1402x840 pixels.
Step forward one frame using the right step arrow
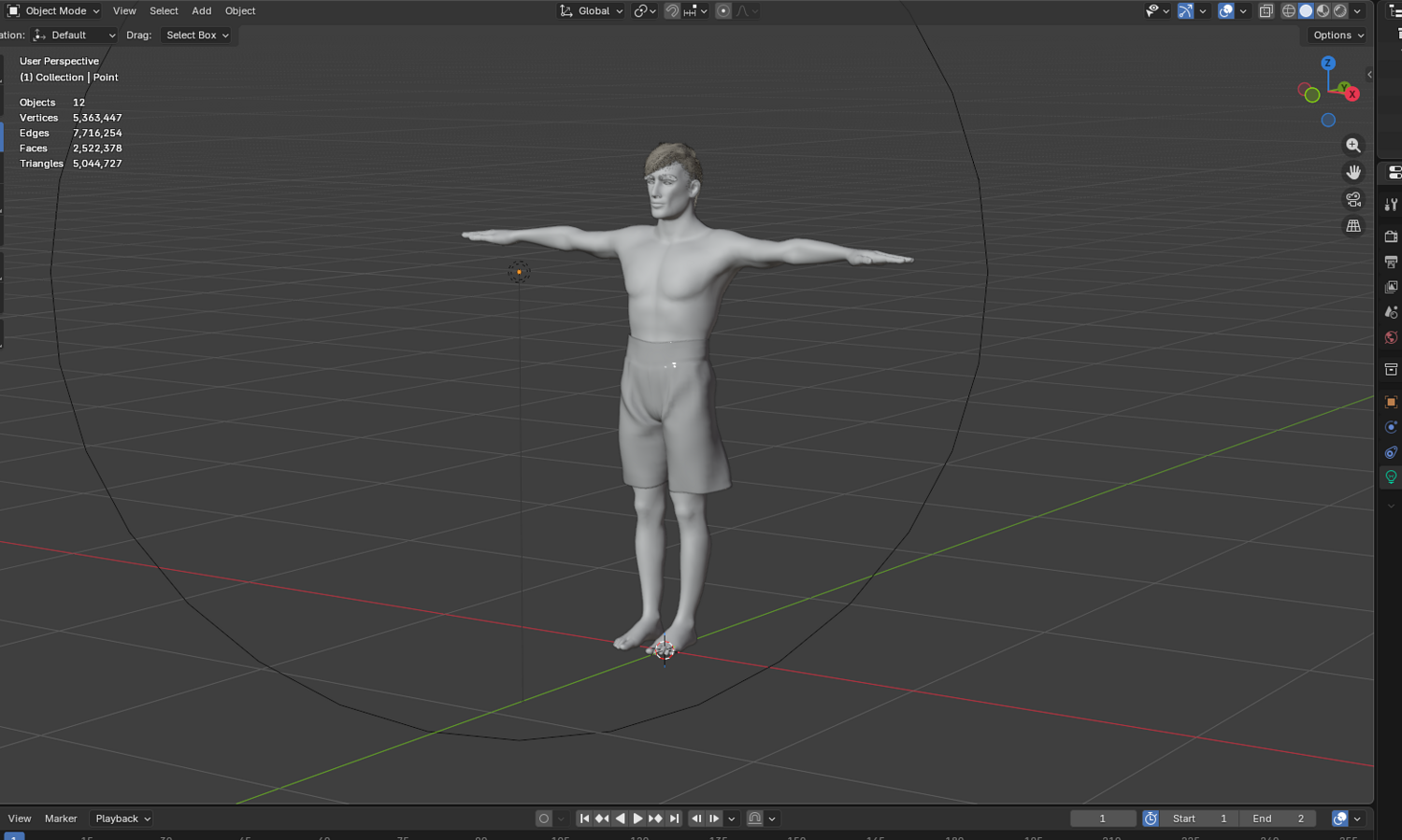(x=714, y=819)
